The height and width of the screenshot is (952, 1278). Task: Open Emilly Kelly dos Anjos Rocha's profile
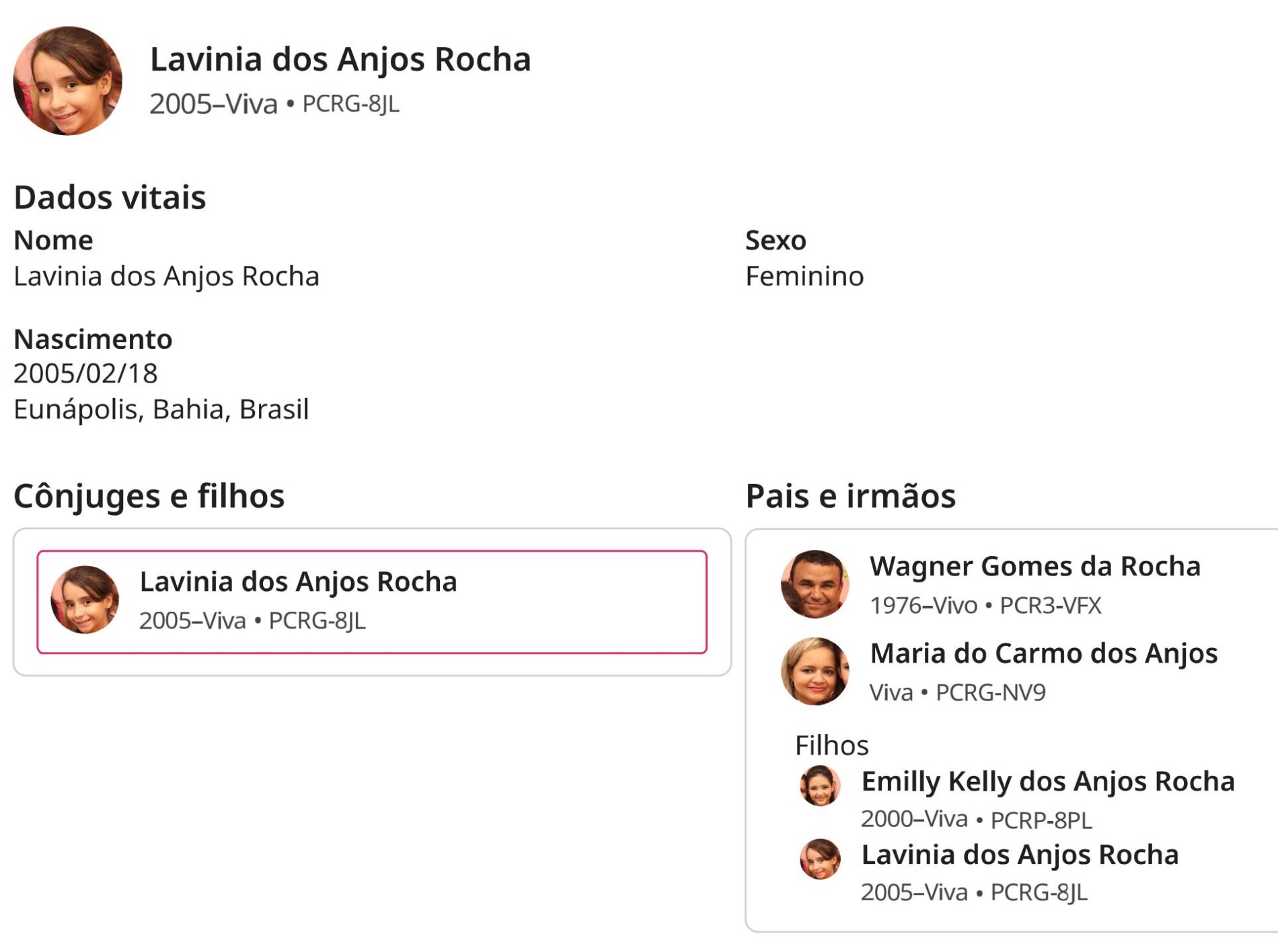click(1047, 781)
